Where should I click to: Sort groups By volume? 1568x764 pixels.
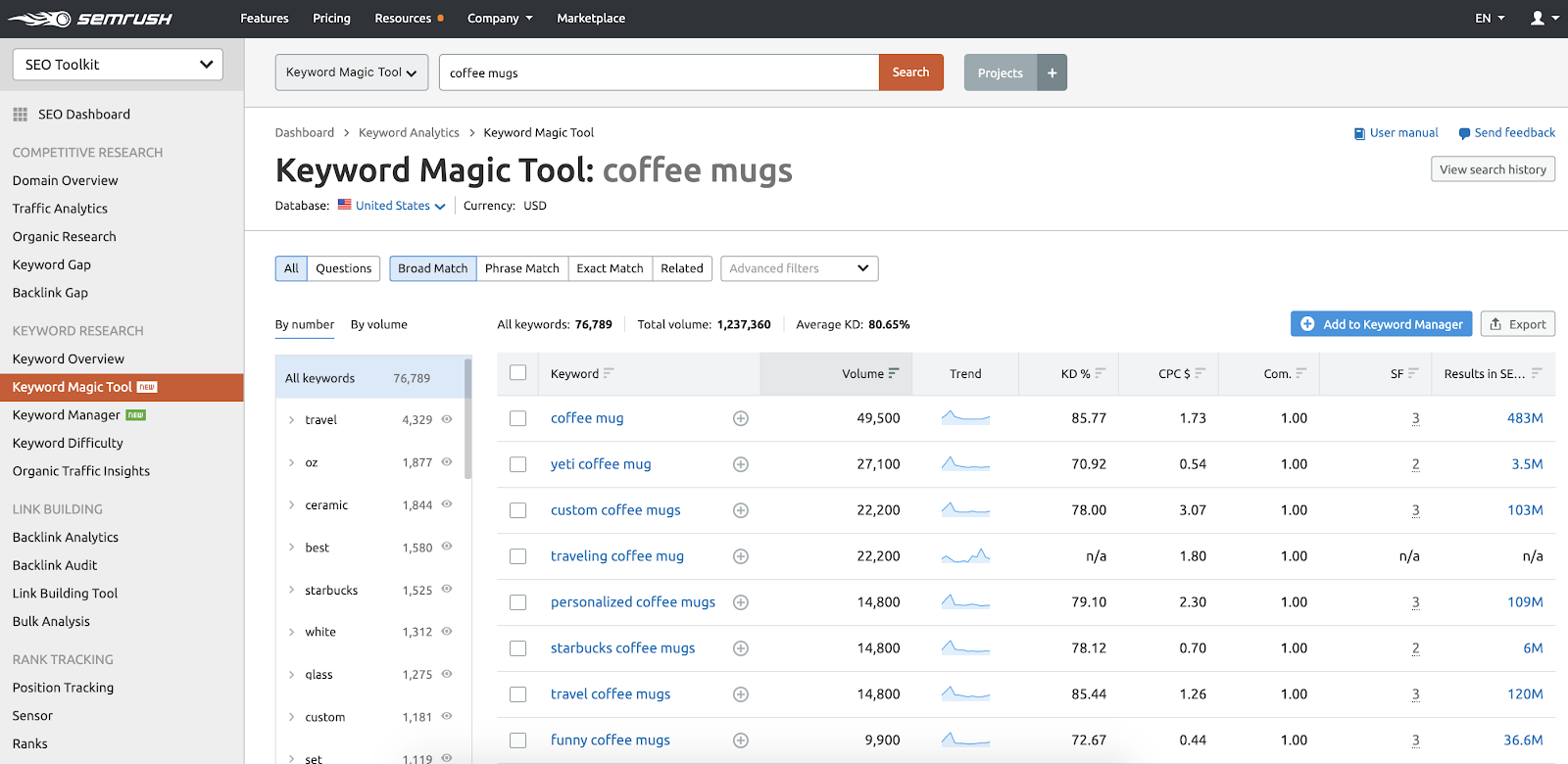(379, 324)
